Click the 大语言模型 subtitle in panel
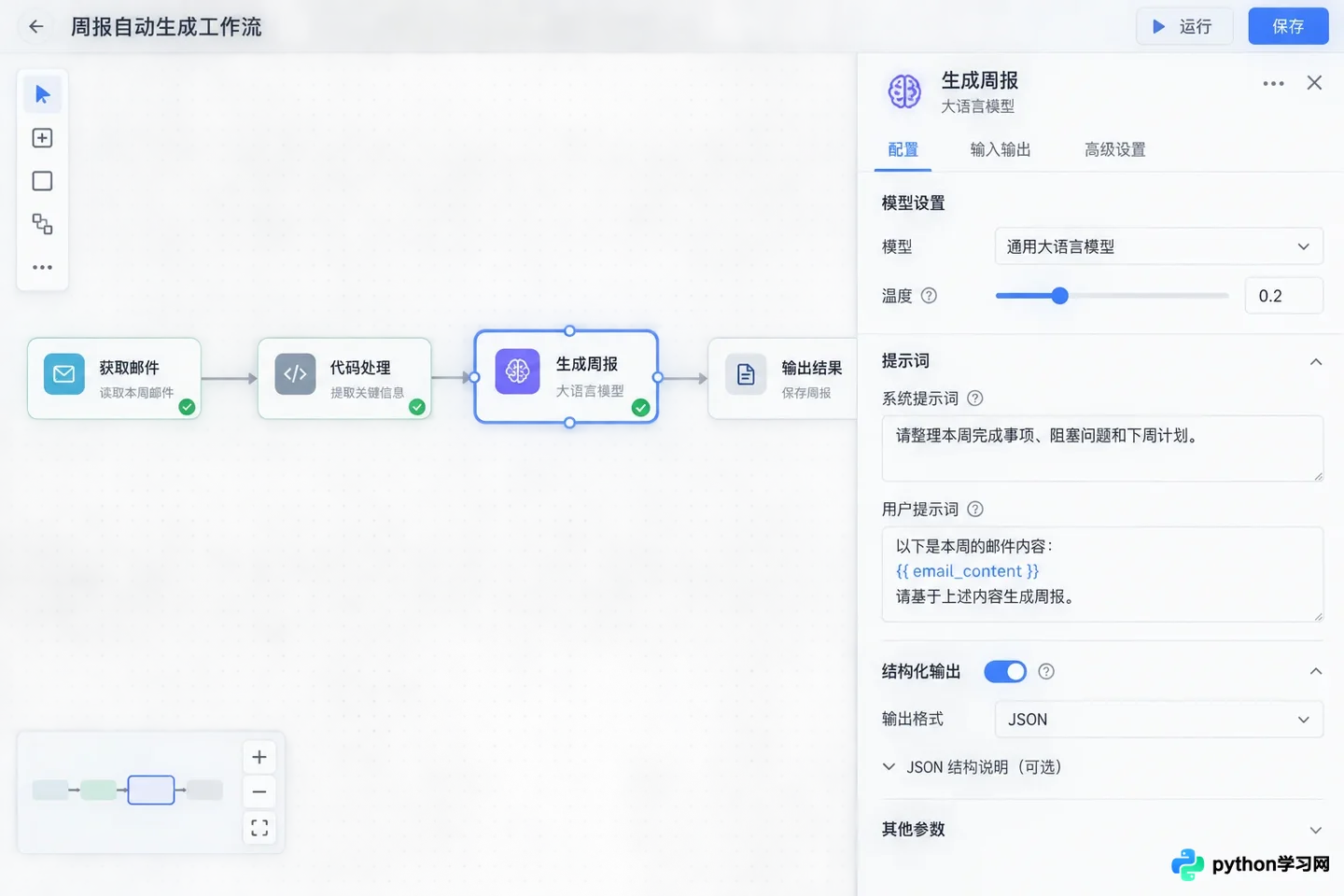Screen dimensions: 1344x896 [977, 106]
